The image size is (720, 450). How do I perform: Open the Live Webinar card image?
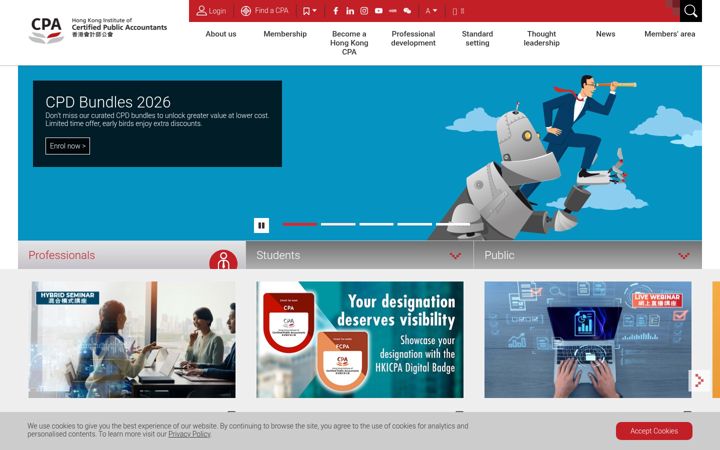point(588,340)
